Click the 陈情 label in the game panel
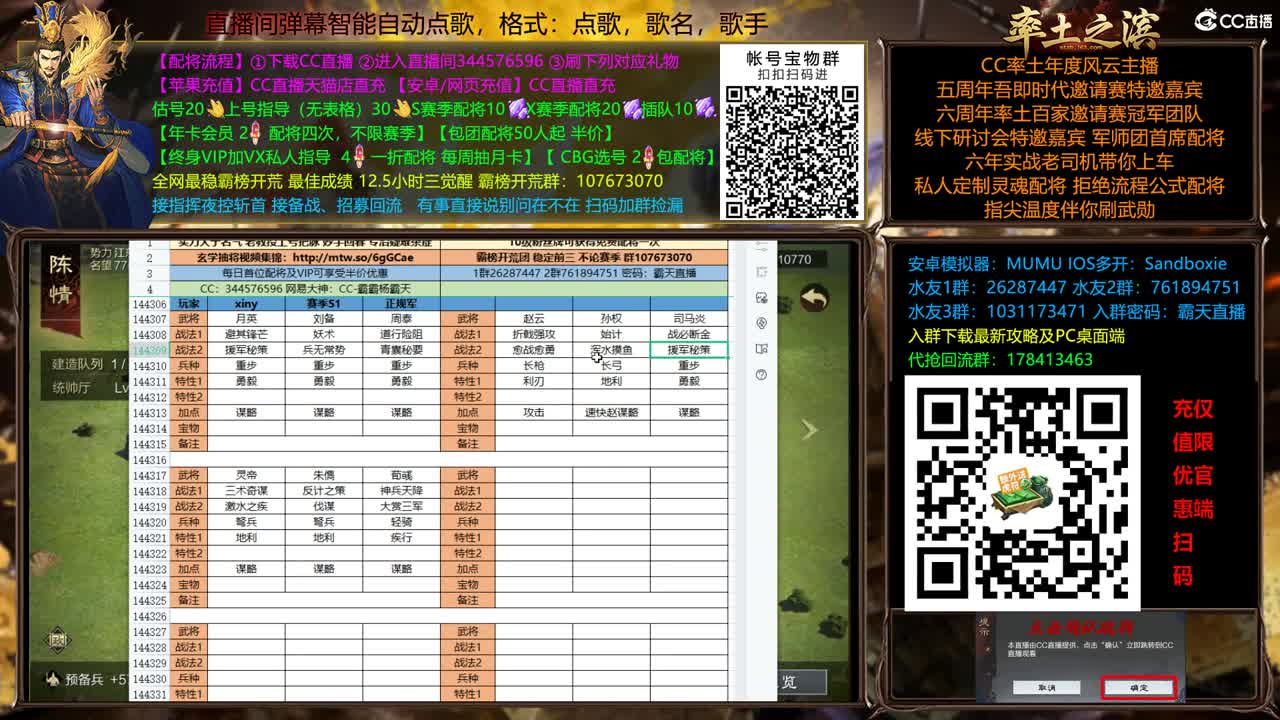This screenshot has height=720, width=1280. pos(62,280)
